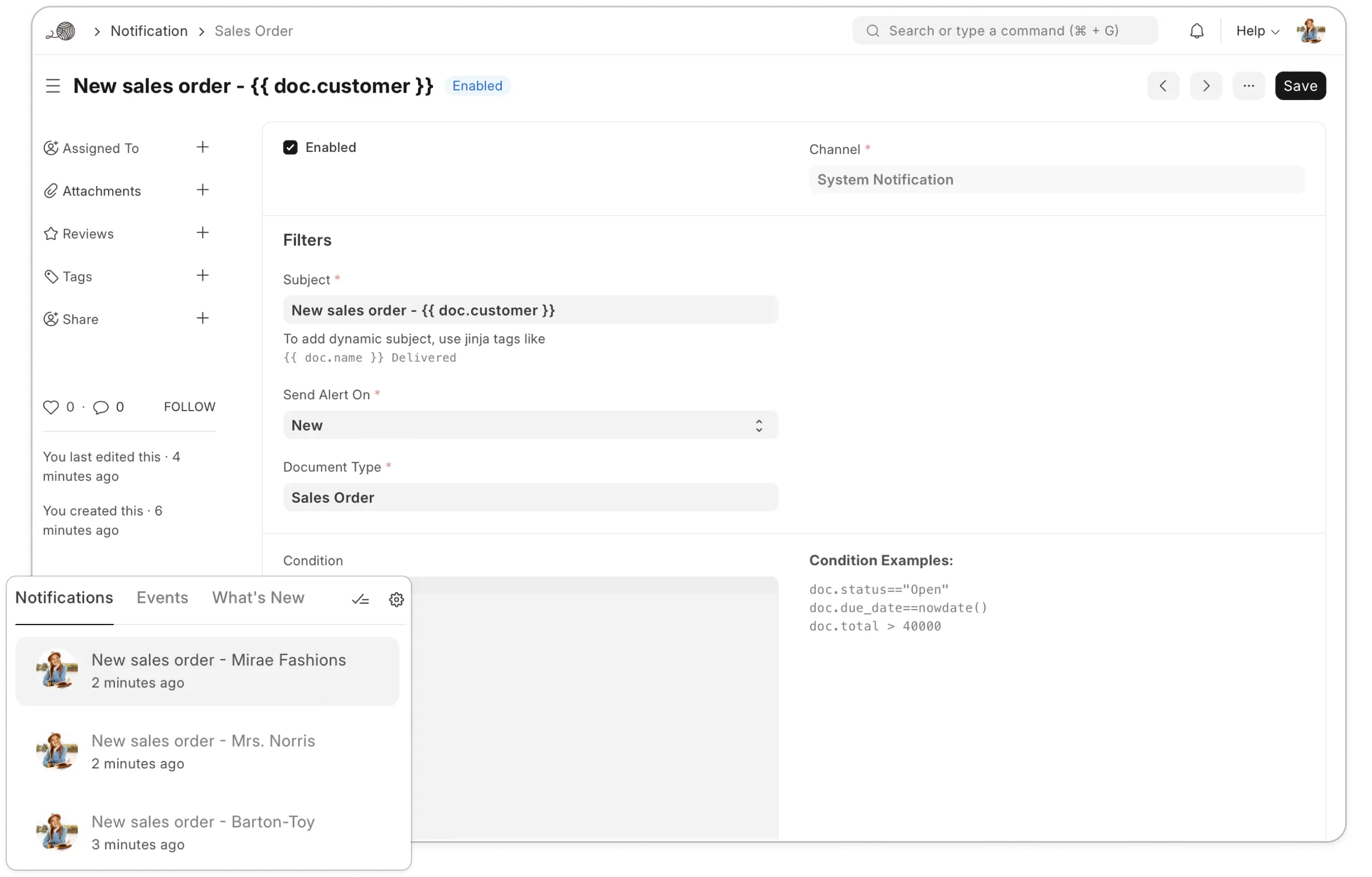
Task: Go to previous document arrow
Action: click(1163, 86)
